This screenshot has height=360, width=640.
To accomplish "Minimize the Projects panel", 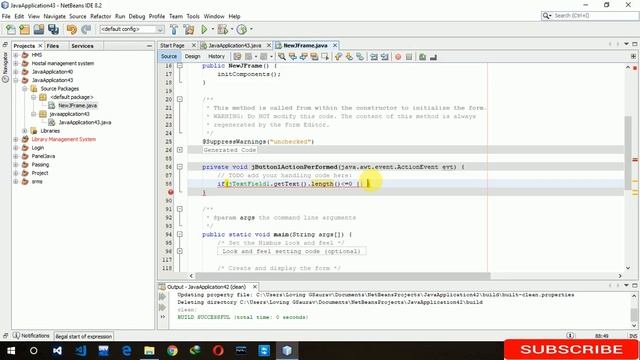I will pos(149,46).
